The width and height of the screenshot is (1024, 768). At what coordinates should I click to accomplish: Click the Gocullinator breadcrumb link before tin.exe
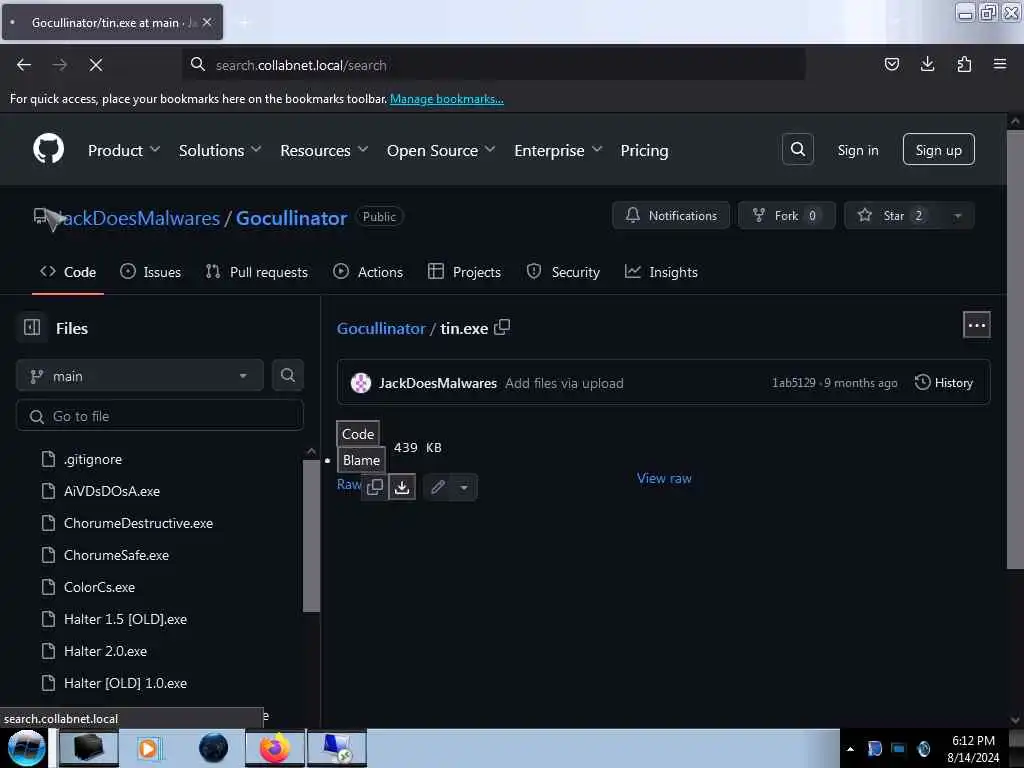pyautogui.click(x=381, y=328)
